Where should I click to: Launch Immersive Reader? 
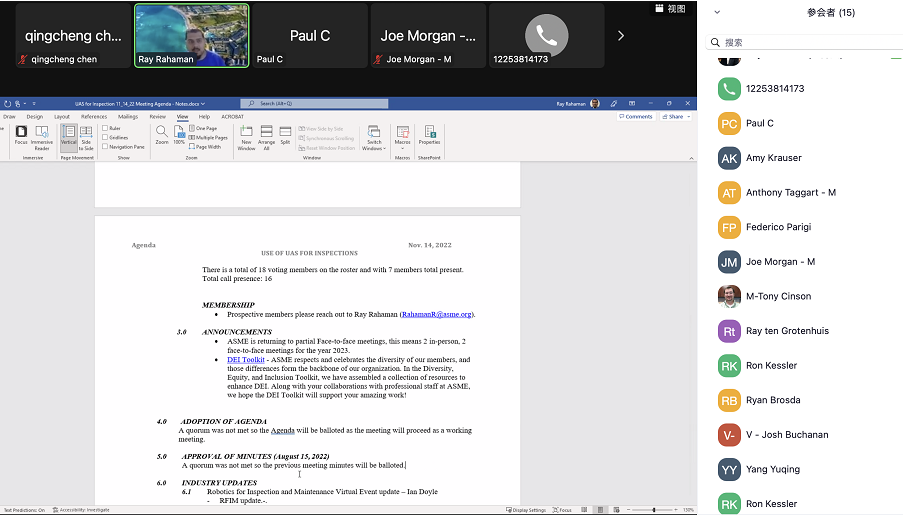click(41, 138)
